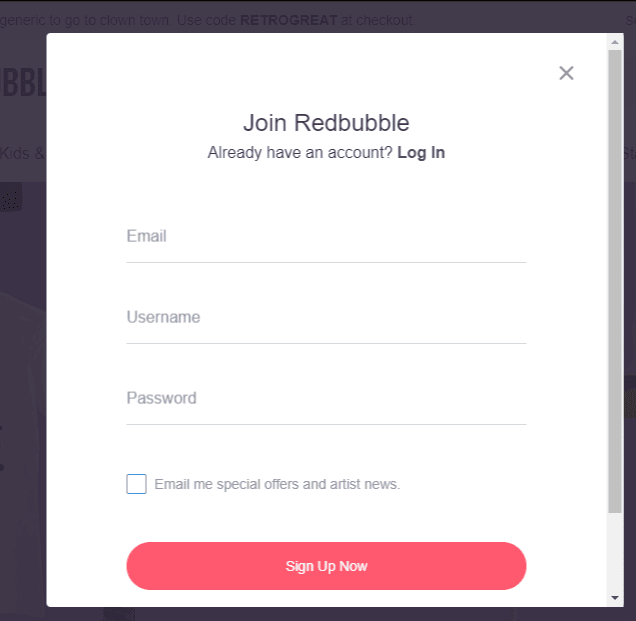The height and width of the screenshot is (621, 636).
Task: Click the dialog's vertical scrollbar thumb
Action: 615,281
